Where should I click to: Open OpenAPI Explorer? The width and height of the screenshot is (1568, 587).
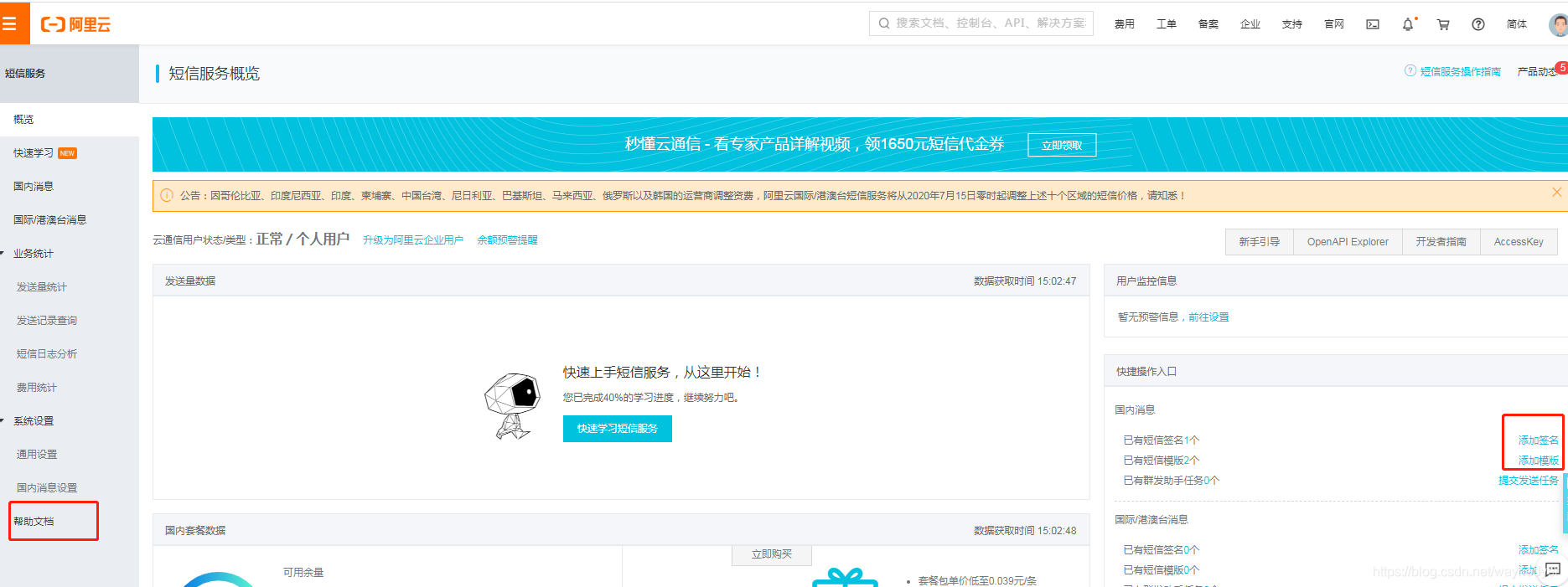pyautogui.click(x=1348, y=241)
